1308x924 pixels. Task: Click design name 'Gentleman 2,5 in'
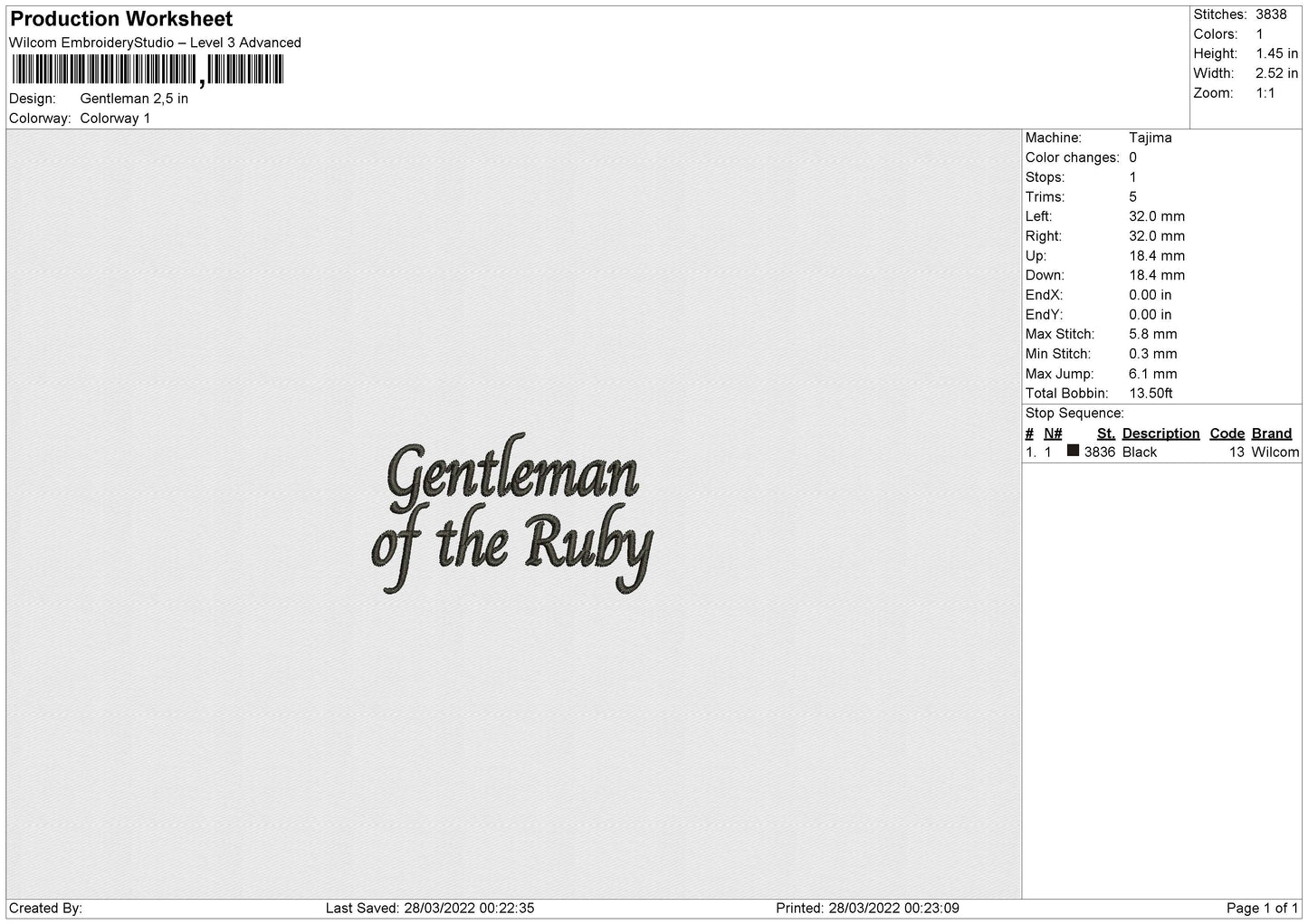[134, 99]
